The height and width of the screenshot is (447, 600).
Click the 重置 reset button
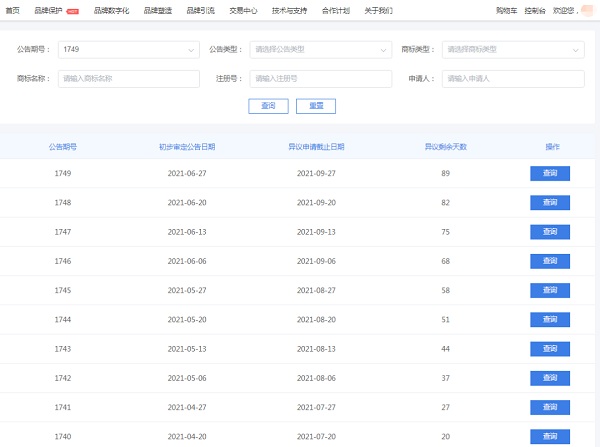tap(316, 106)
